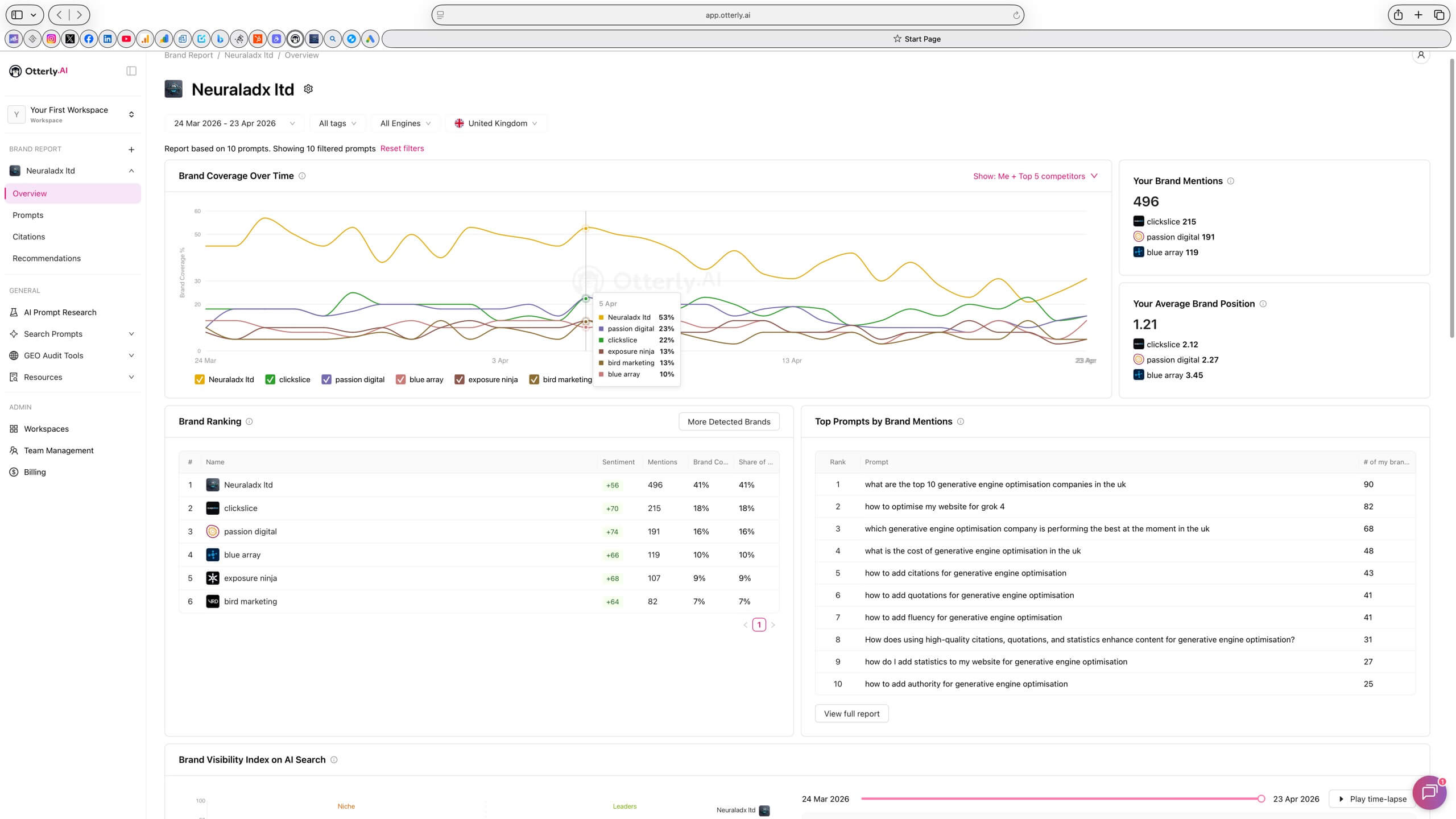Open the LinkedIn pinned tab
Screen dimensions: 1456x819
(107, 39)
